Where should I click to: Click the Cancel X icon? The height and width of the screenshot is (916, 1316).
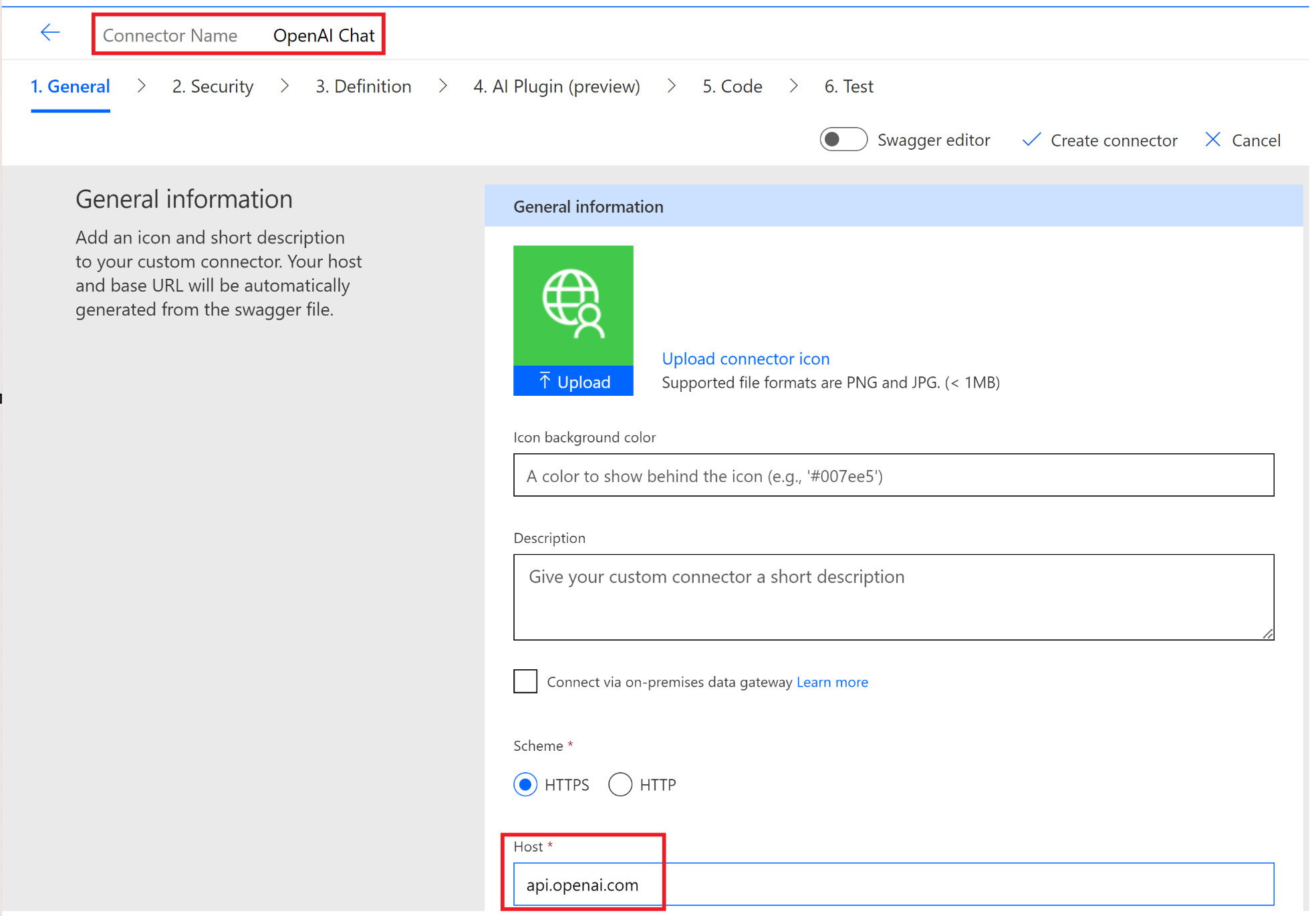[1212, 140]
